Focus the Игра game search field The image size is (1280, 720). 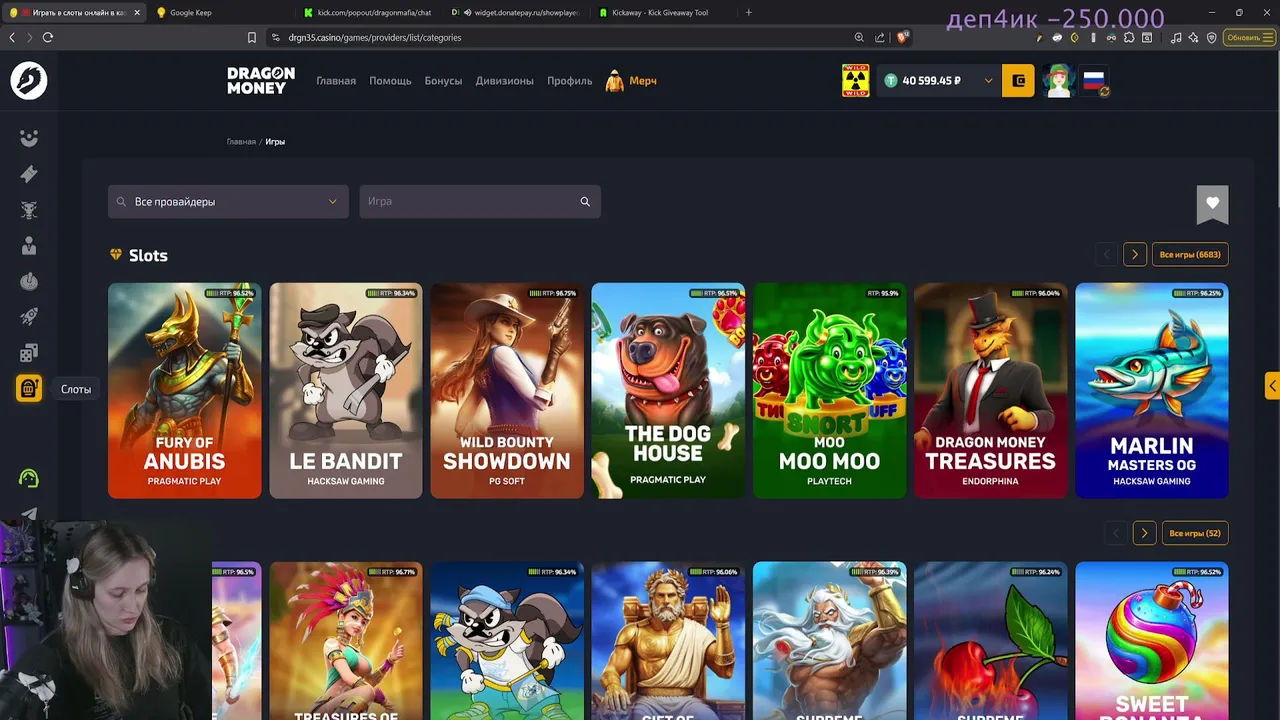[480, 202]
